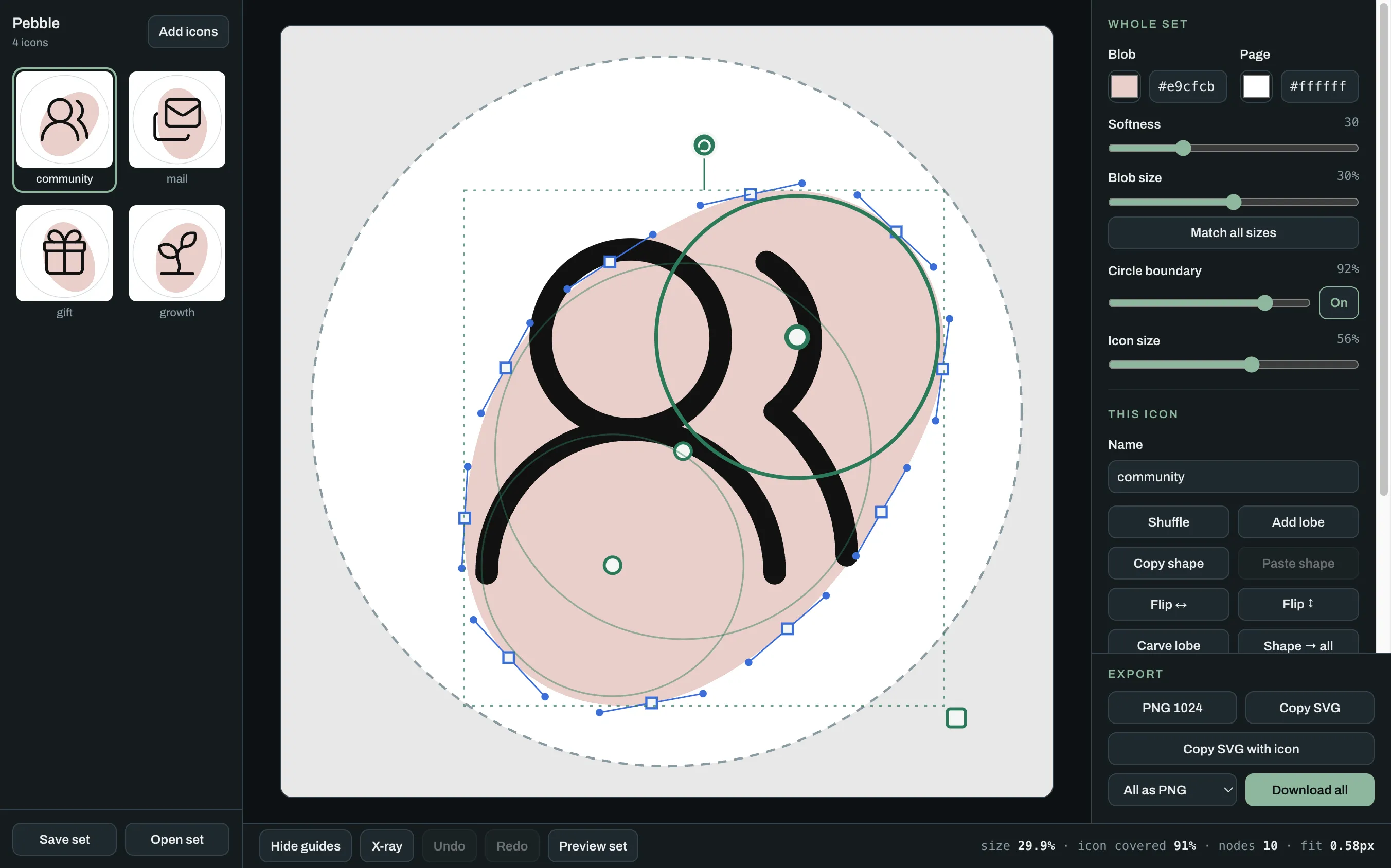This screenshot has width=1391, height=868.
Task: Click the middle lobe center handle
Action: coord(682,451)
